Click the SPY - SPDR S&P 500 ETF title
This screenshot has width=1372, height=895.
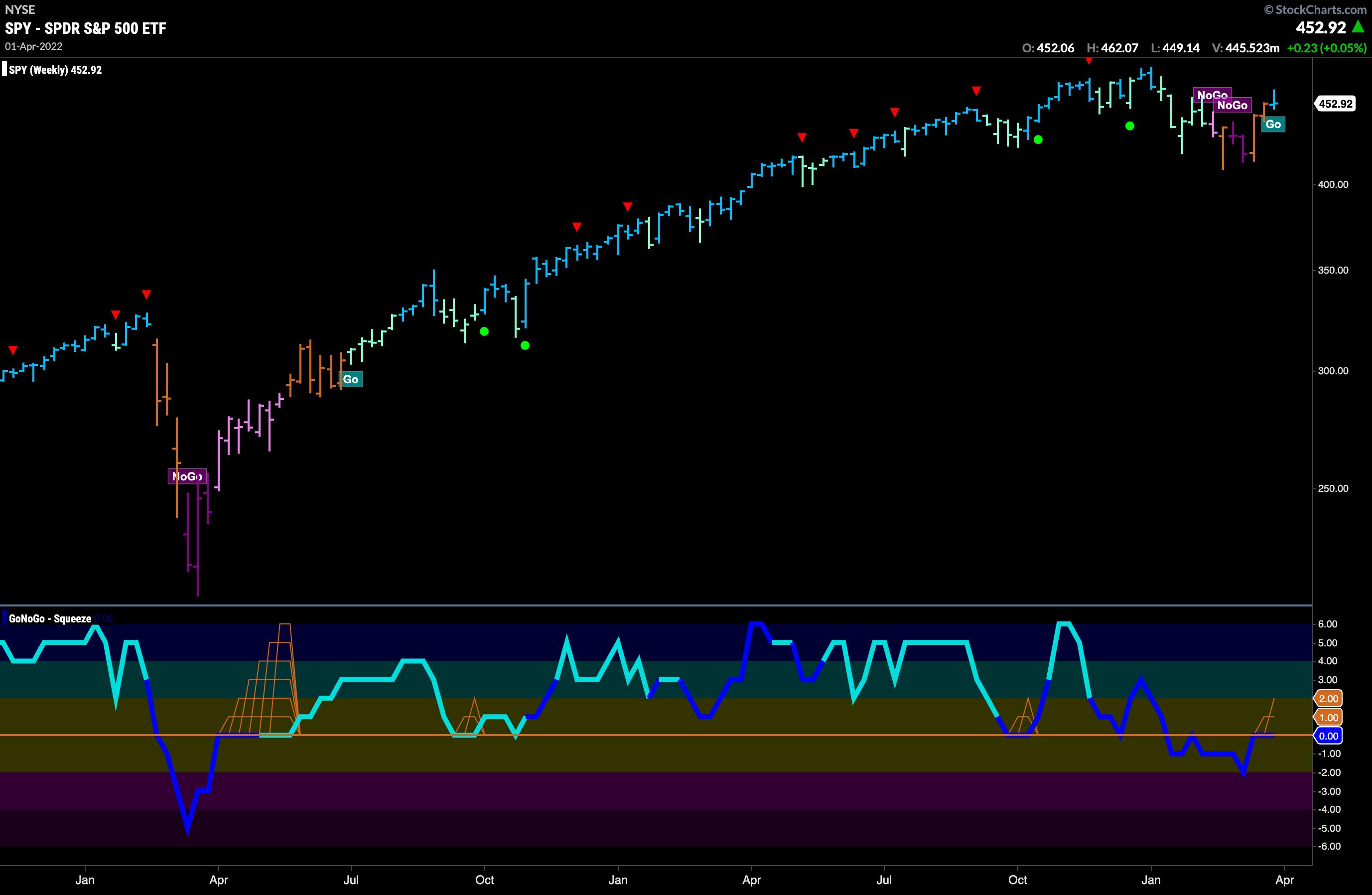(85, 28)
